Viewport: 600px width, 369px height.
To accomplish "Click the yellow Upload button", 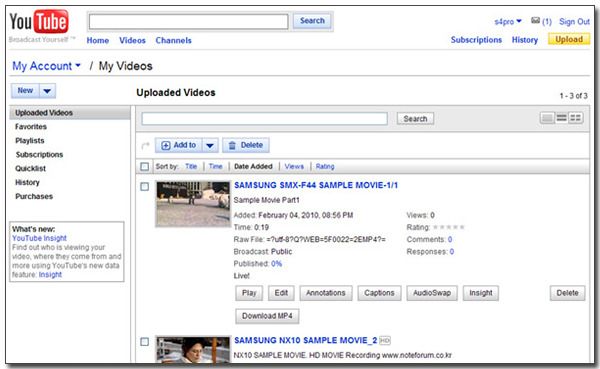I will 569,39.
